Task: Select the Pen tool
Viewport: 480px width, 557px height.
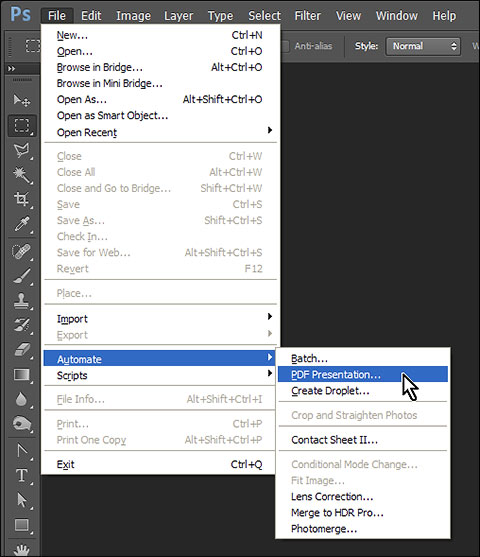Action: click(22, 451)
